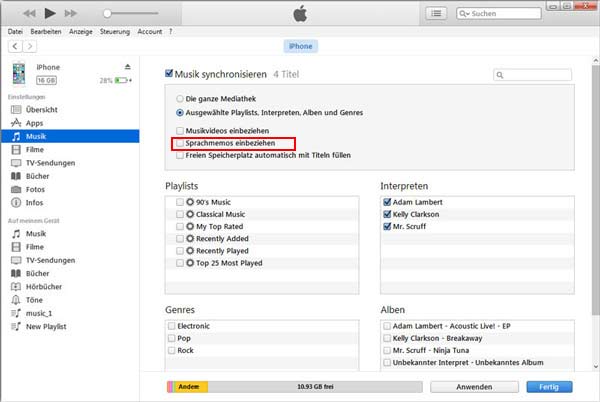Click the Andere storage bar segment
This screenshot has height=402, width=600.
[191, 387]
